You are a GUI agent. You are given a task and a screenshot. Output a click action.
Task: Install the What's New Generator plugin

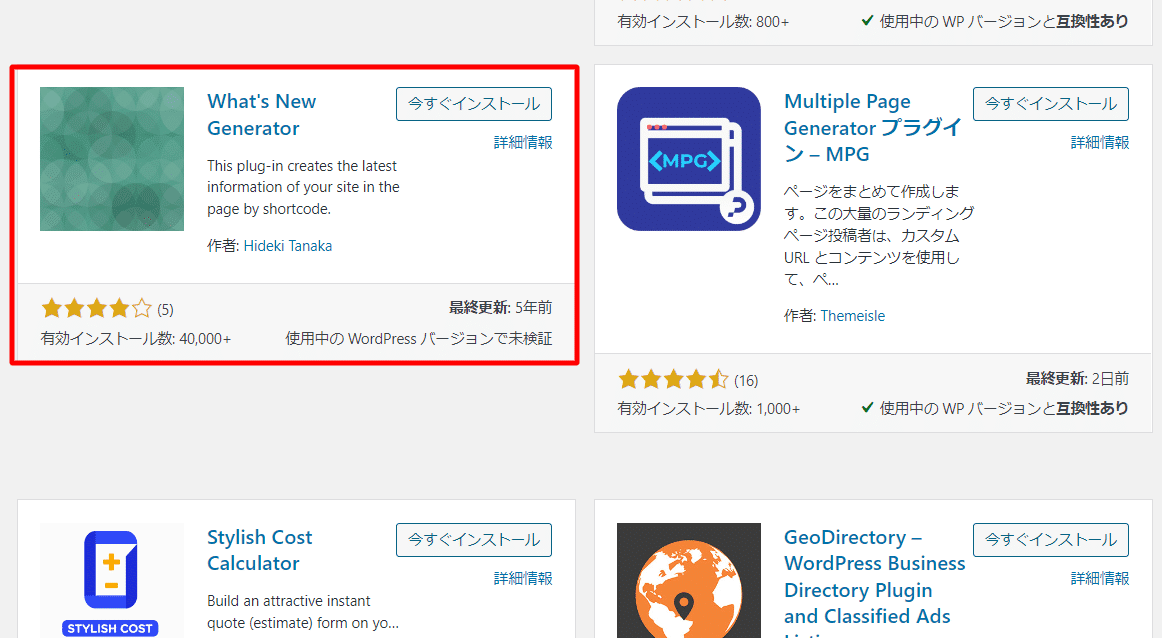(x=473, y=103)
